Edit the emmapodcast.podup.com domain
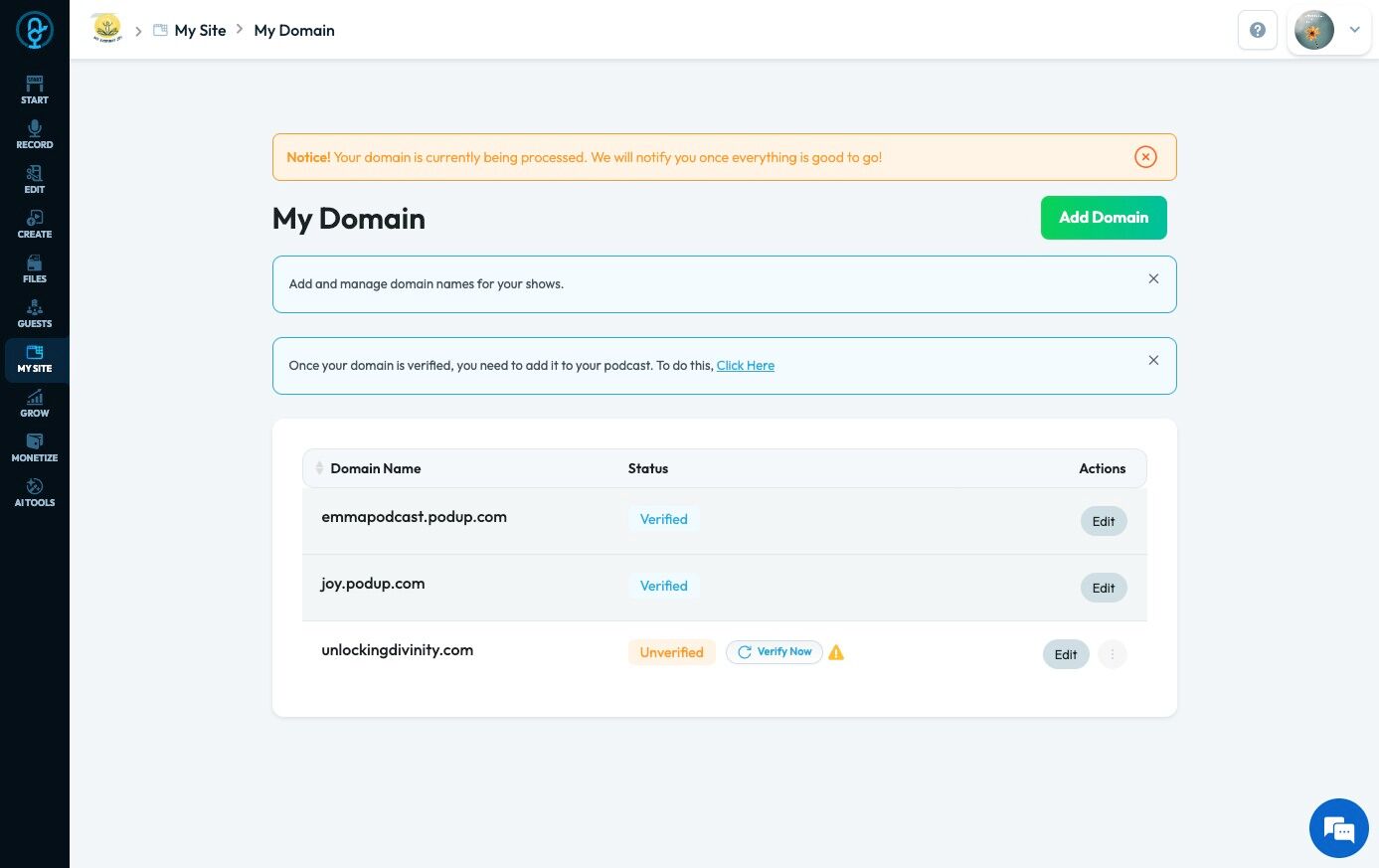The height and width of the screenshot is (868, 1379). pyautogui.click(x=1104, y=521)
